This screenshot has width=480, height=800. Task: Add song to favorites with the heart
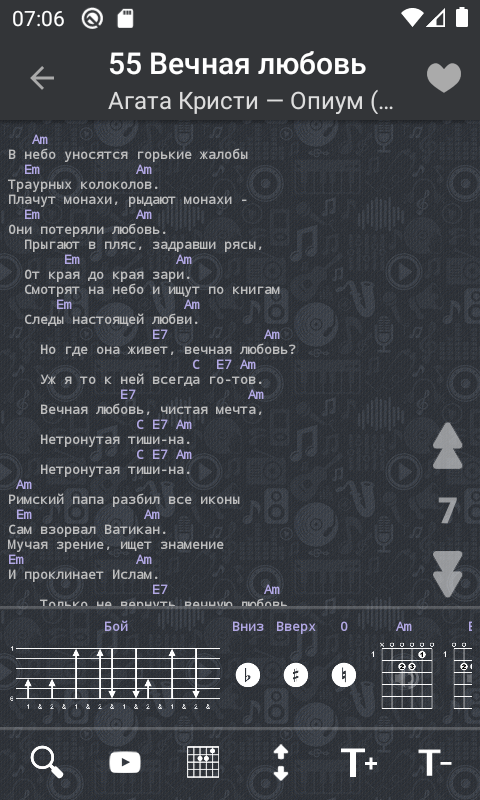point(444,78)
